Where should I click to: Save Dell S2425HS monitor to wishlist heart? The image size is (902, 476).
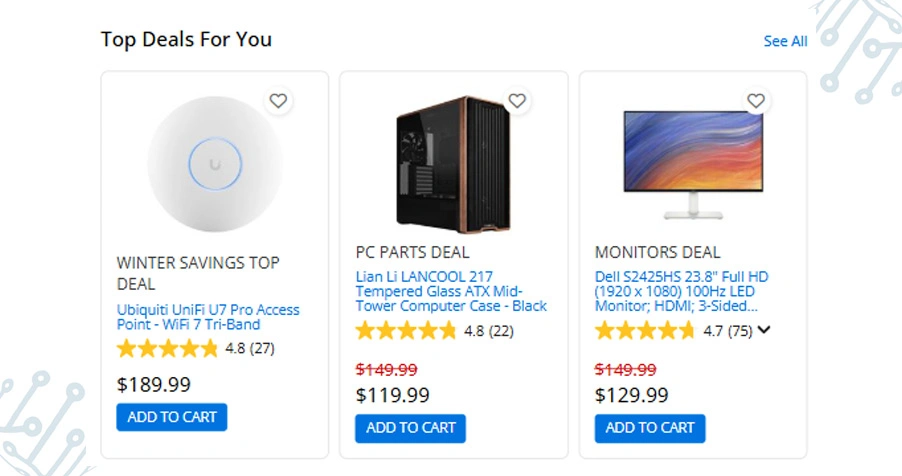[756, 101]
